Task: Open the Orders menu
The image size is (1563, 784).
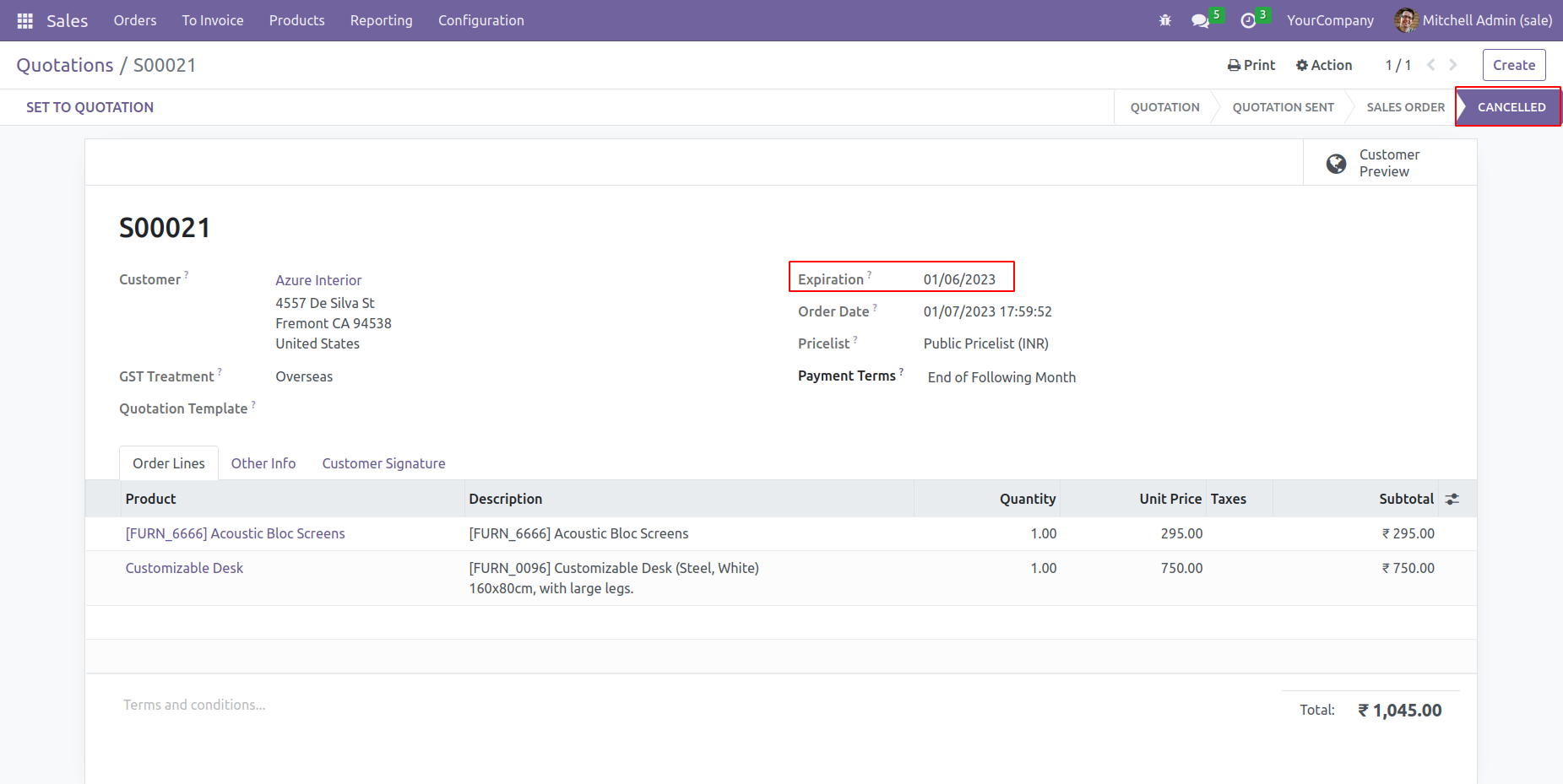Action: tap(135, 20)
